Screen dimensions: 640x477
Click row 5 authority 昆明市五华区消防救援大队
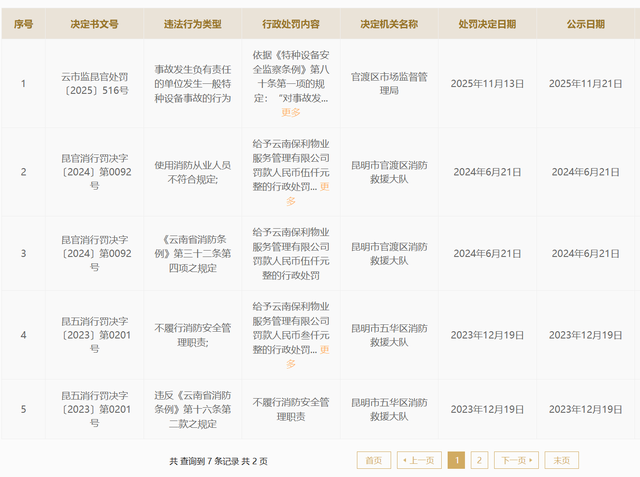pyautogui.click(x=389, y=409)
